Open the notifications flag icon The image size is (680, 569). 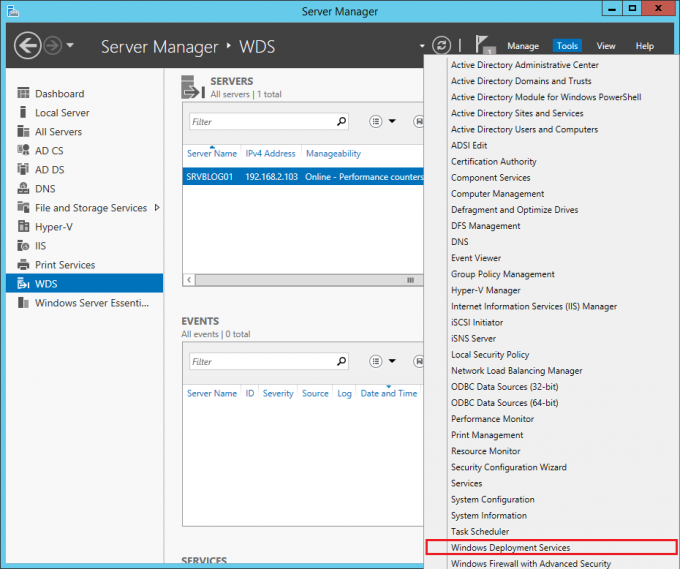pos(483,45)
